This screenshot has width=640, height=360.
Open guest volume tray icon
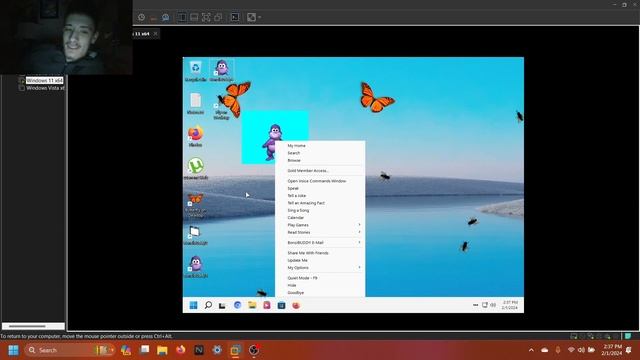tap(493, 305)
